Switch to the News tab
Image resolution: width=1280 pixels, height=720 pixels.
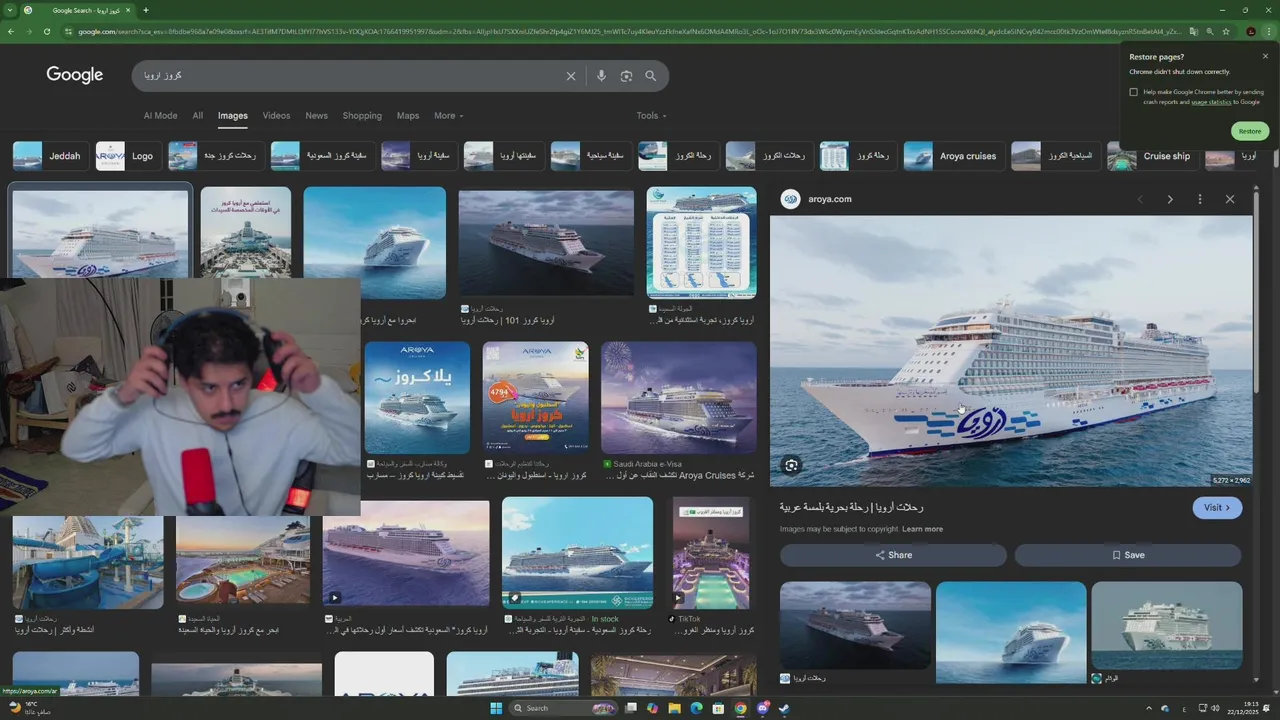coord(317,116)
